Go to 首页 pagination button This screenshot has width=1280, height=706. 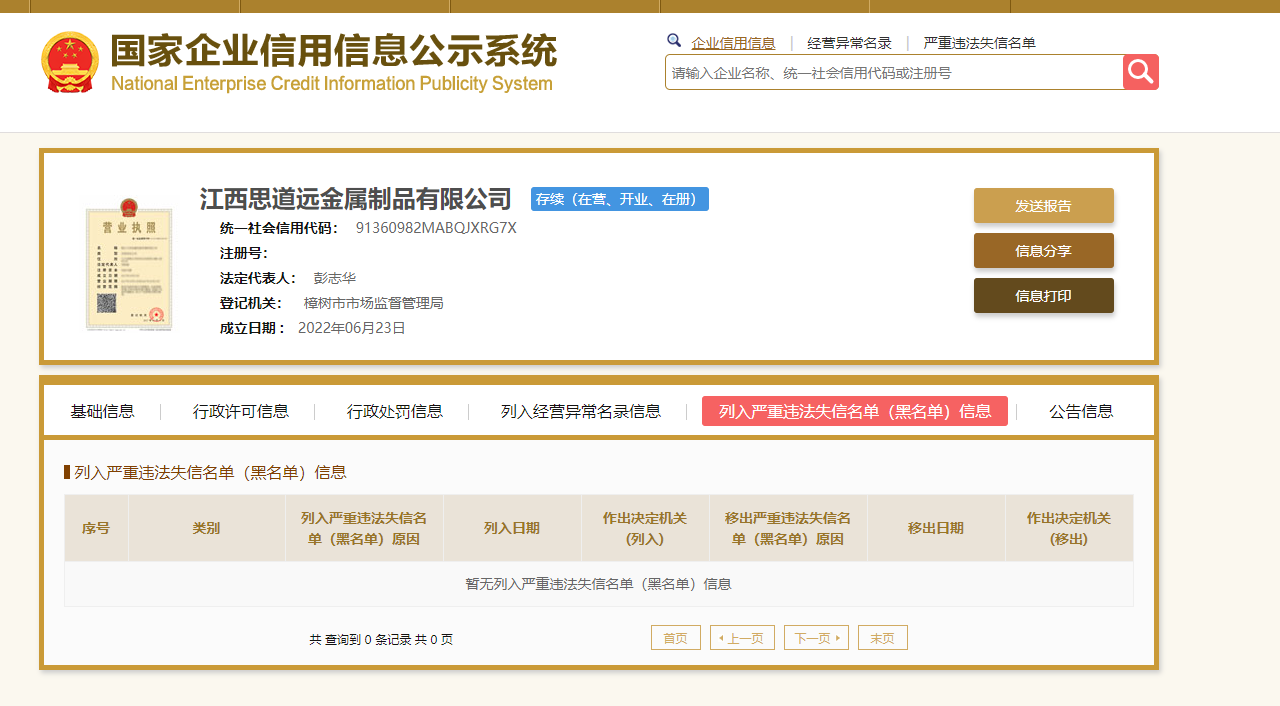tap(676, 638)
